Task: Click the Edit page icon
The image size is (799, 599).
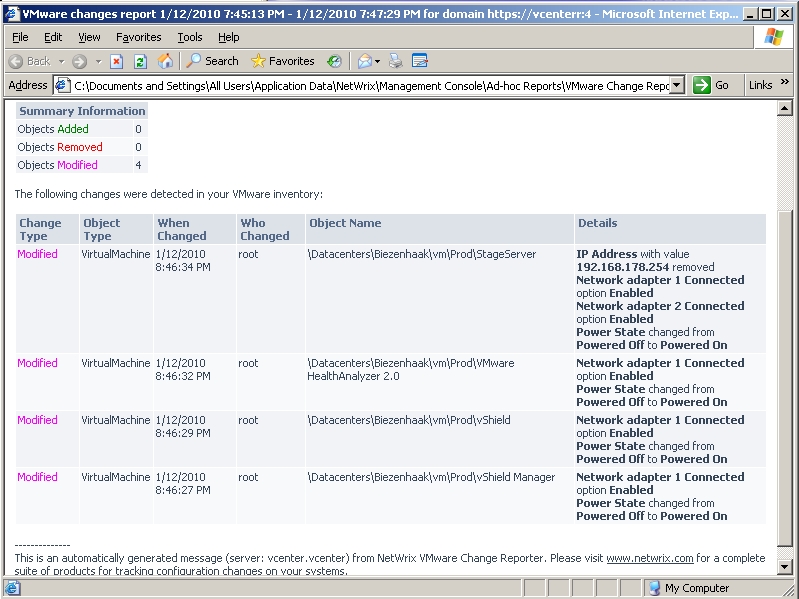Action: 419,61
